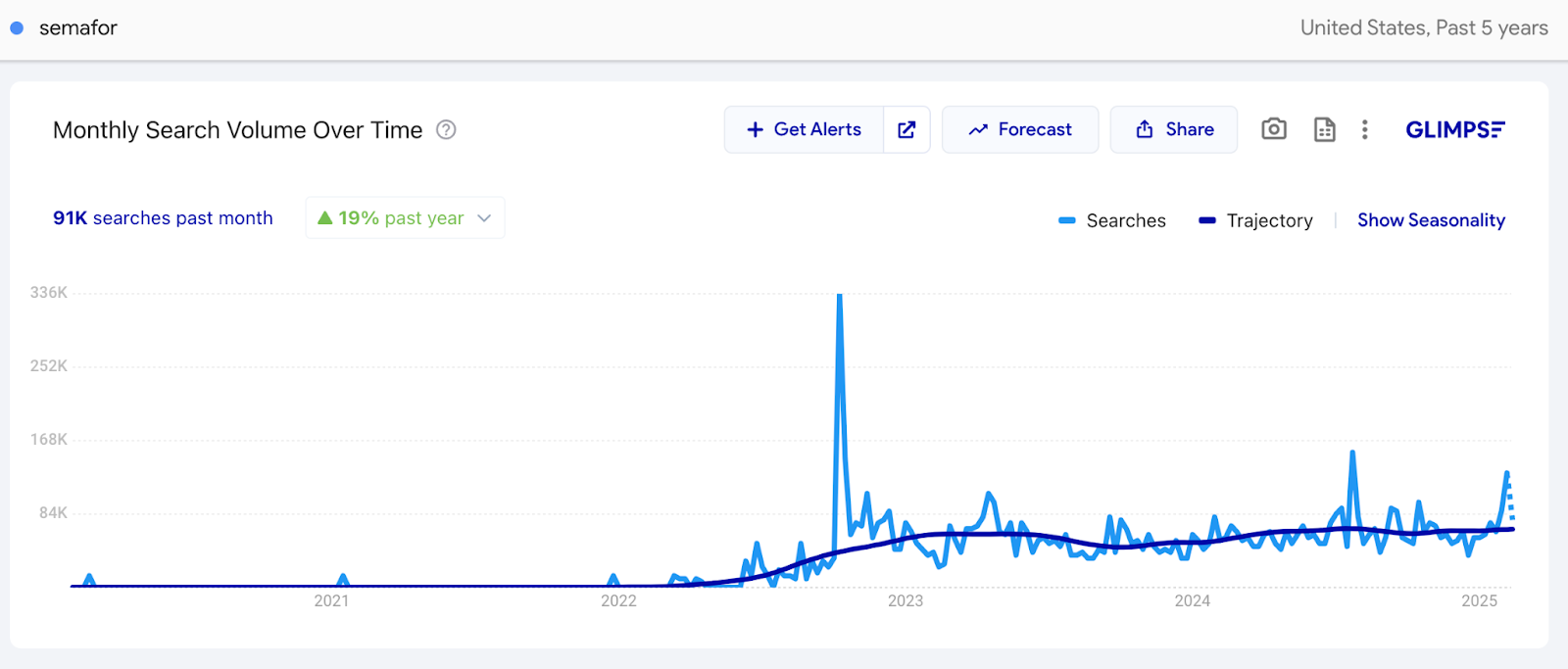This screenshot has width=1568, height=669.
Task: Toggle the Trajectory legend series
Action: click(1255, 220)
